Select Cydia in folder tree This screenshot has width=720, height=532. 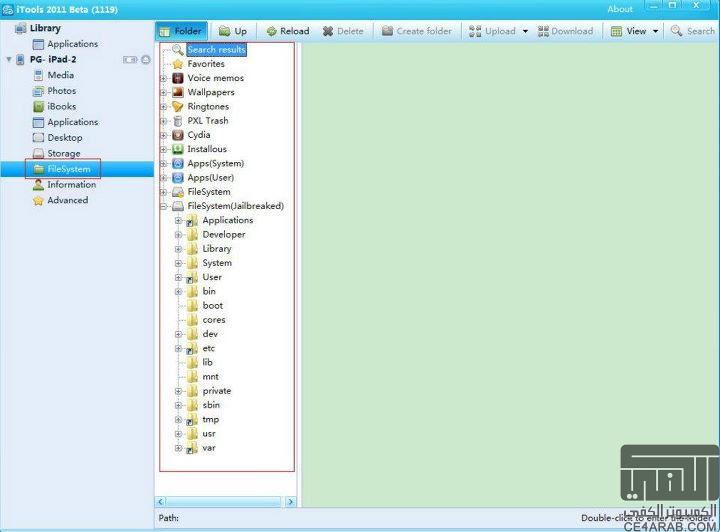[199, 135]
